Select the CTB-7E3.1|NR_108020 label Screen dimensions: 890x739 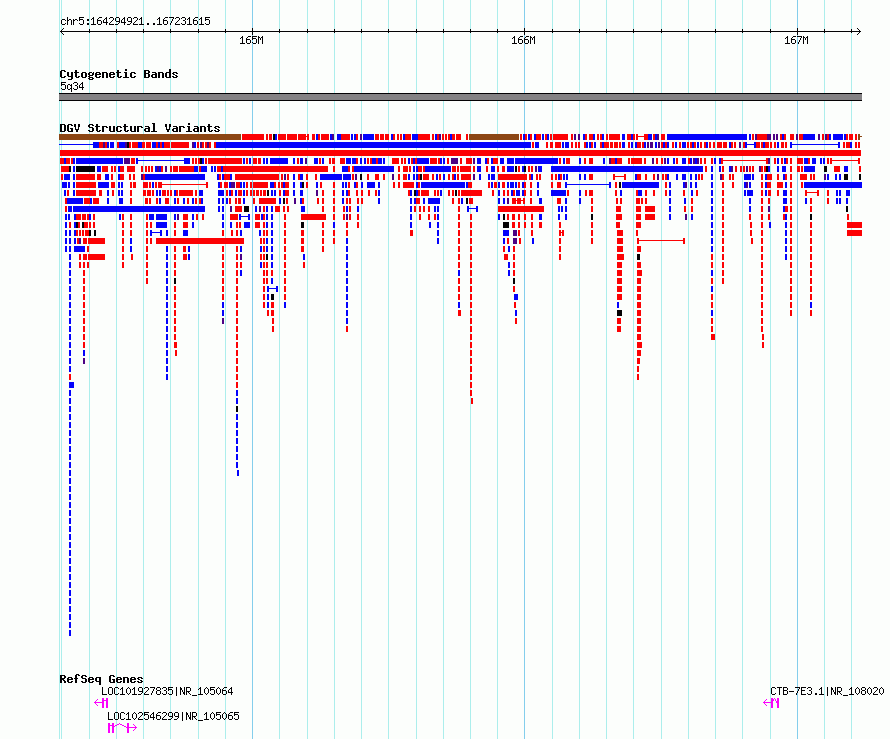(827, 691)
